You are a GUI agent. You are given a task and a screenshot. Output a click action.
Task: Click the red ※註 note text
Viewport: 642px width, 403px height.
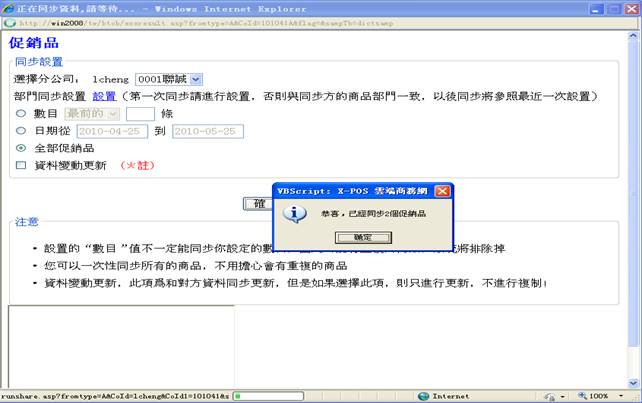pyautogui.click(x=137, y=165)
